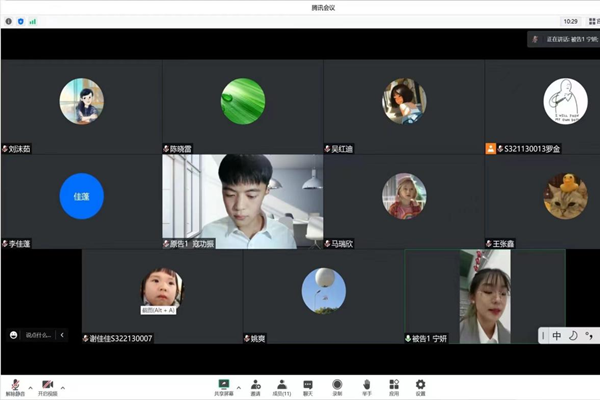Raise hand using 举手 icon
This screenshot has width=600, height=400.
367,386
